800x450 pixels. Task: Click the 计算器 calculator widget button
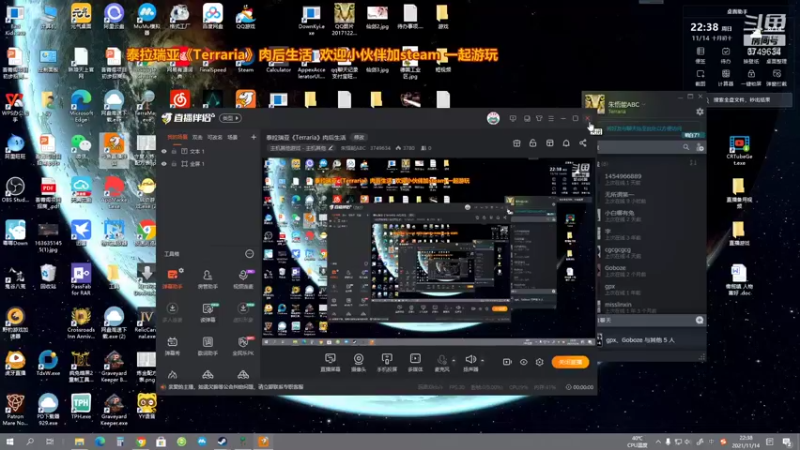click(x=725, y=78)
